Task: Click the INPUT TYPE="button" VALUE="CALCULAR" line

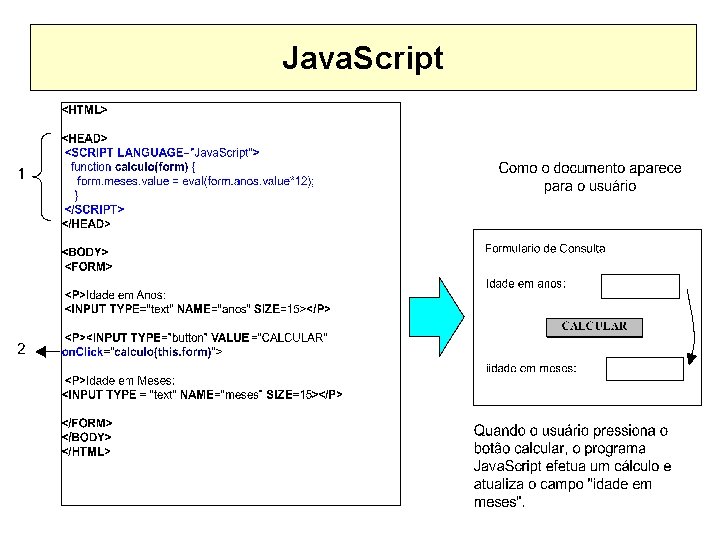Action: point(196,338)
